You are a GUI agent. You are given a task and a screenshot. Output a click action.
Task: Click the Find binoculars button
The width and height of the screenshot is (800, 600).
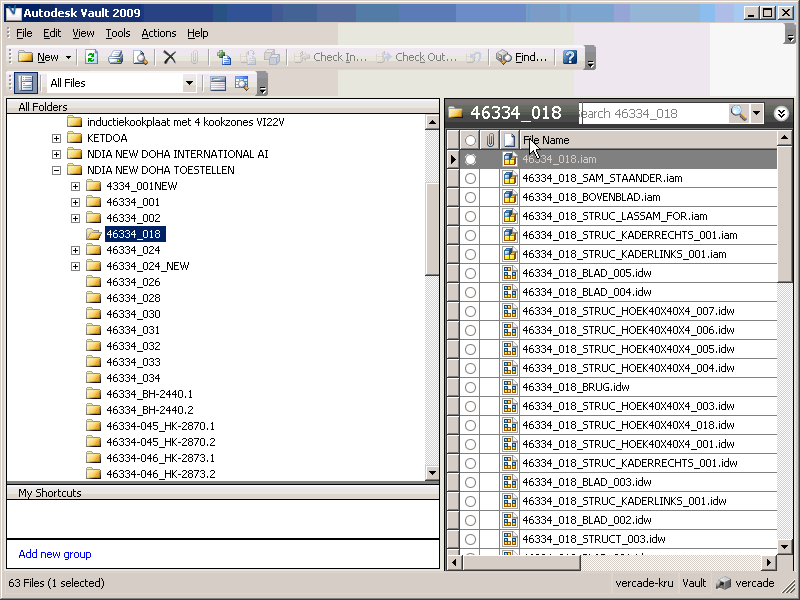[521, 57]
